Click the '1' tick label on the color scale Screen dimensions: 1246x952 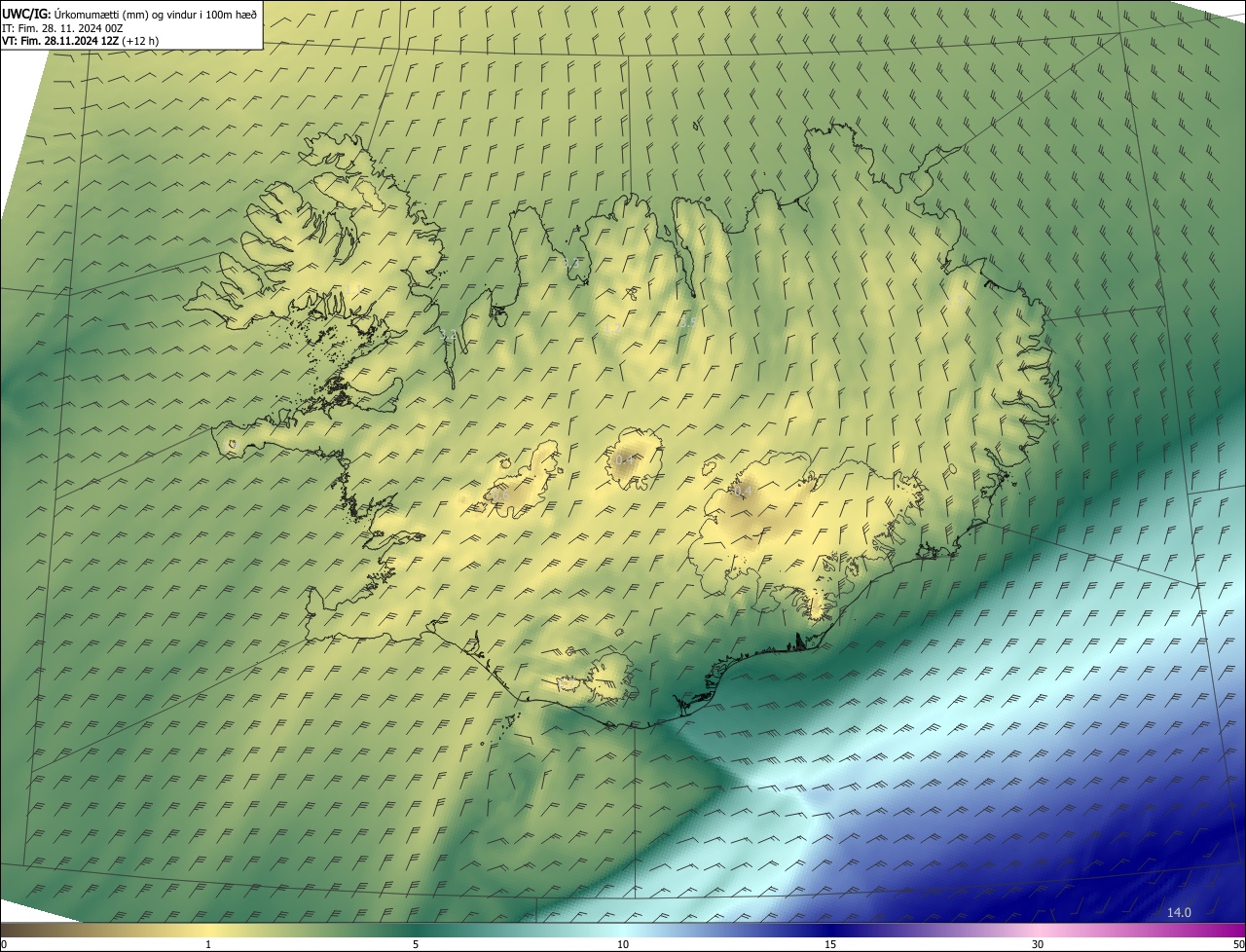click(x=207, y=944)
